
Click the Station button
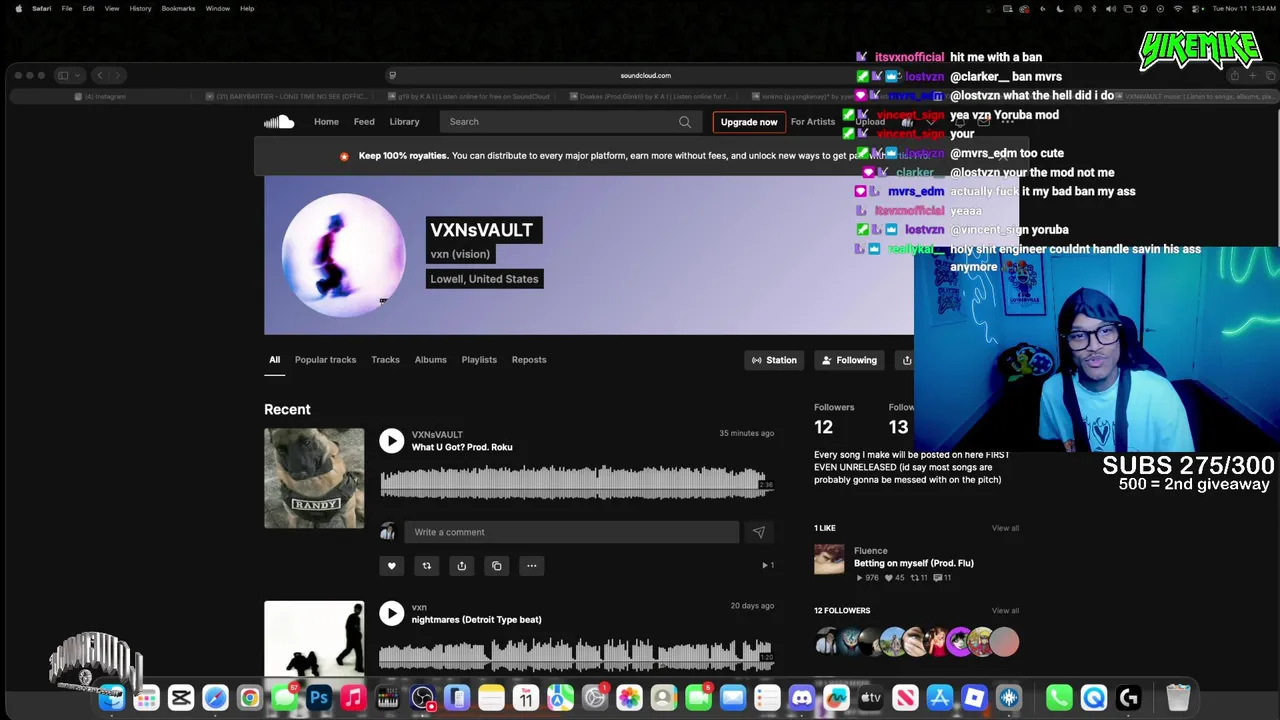[x=774, y=360]
